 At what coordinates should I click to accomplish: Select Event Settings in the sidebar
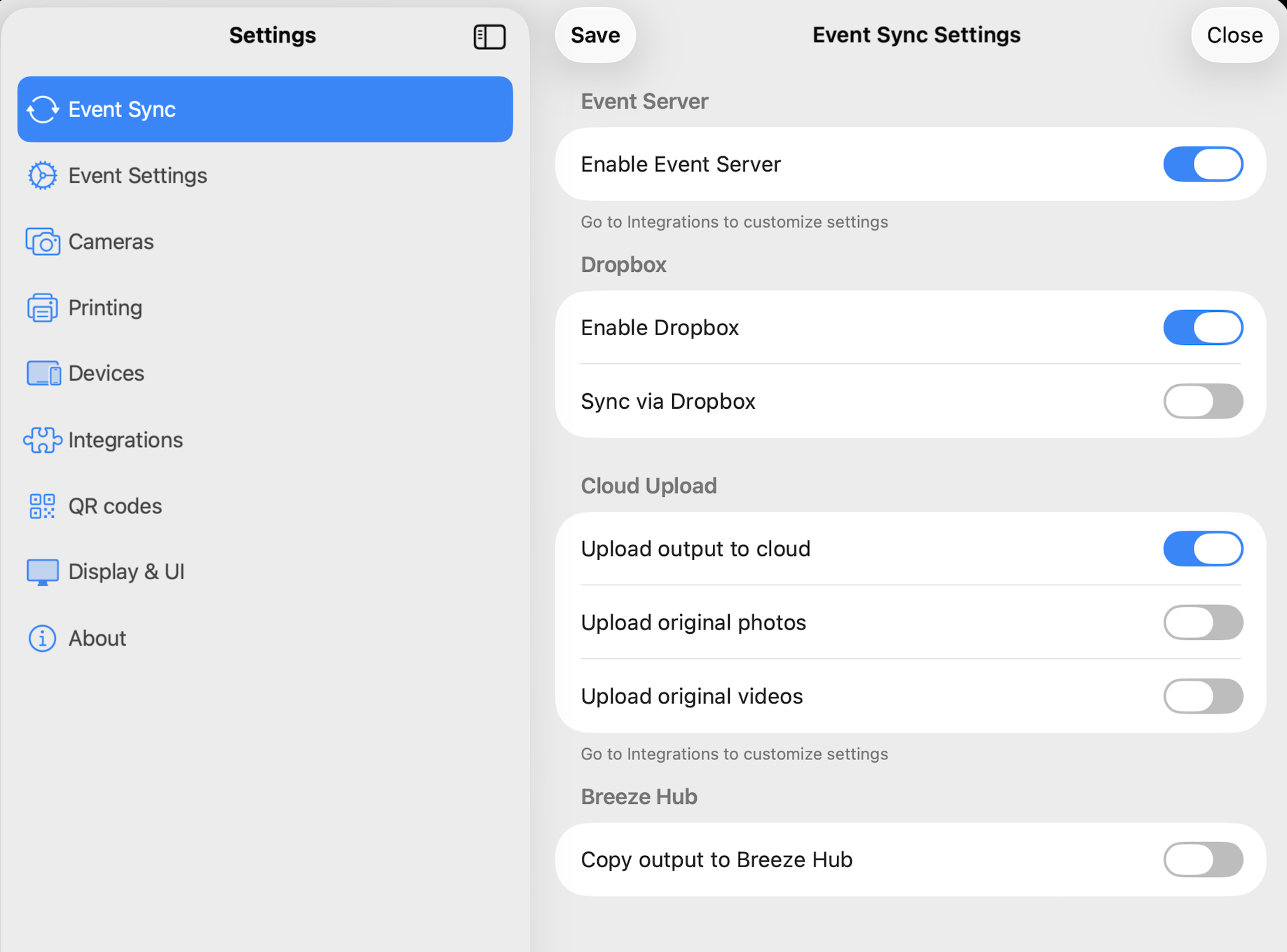[x=137, y=175]
